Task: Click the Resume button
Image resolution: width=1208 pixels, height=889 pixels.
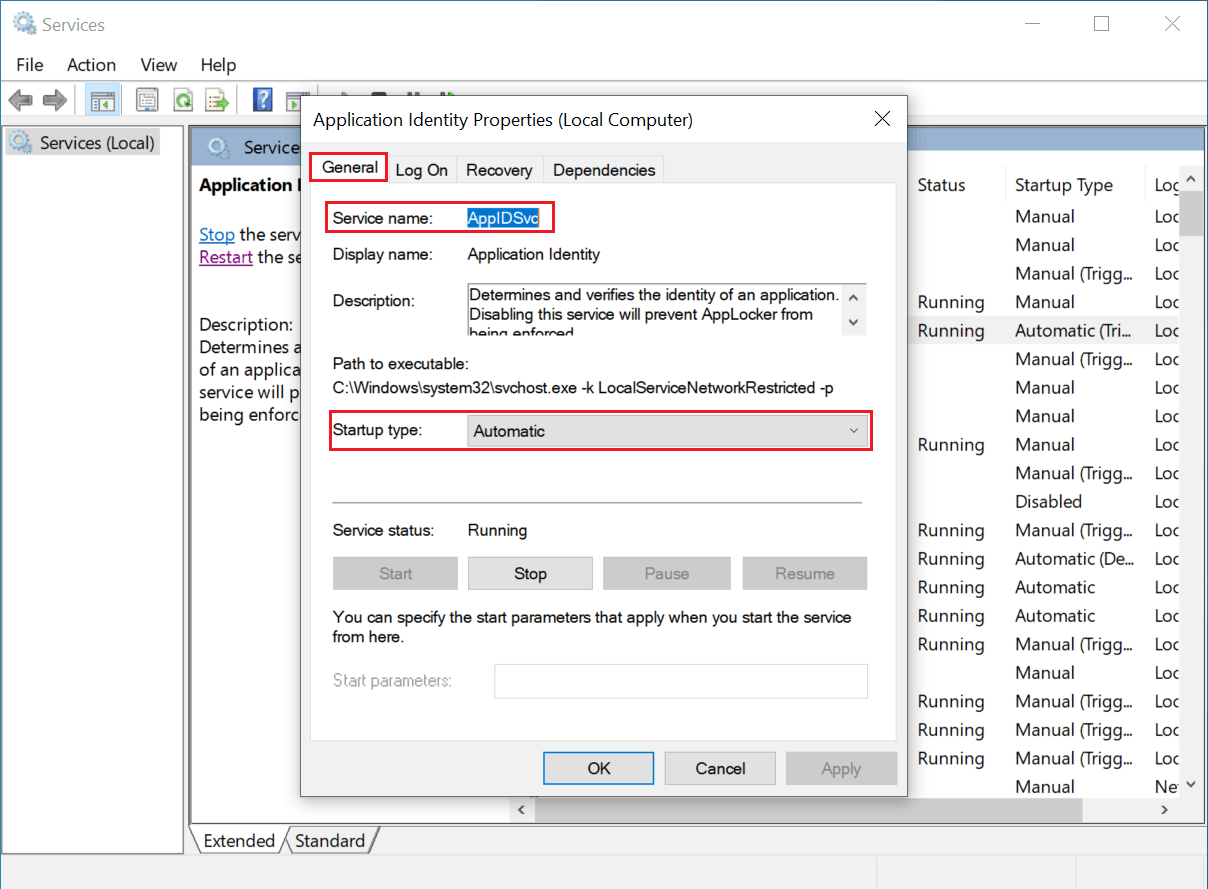Action: (x=805, y=573)
